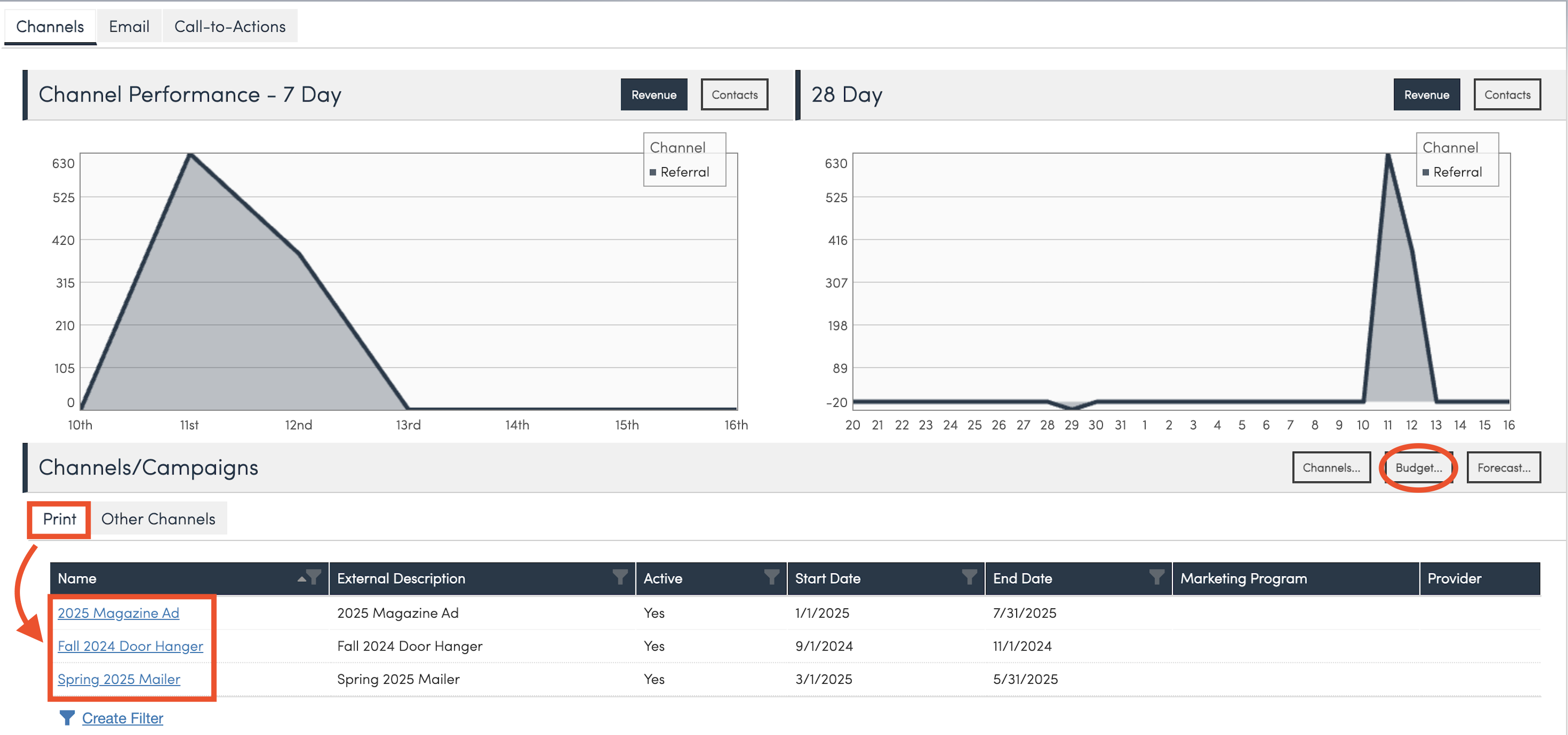Click the Active column filter icon
1568x735 pixels.
click(771, 577)
